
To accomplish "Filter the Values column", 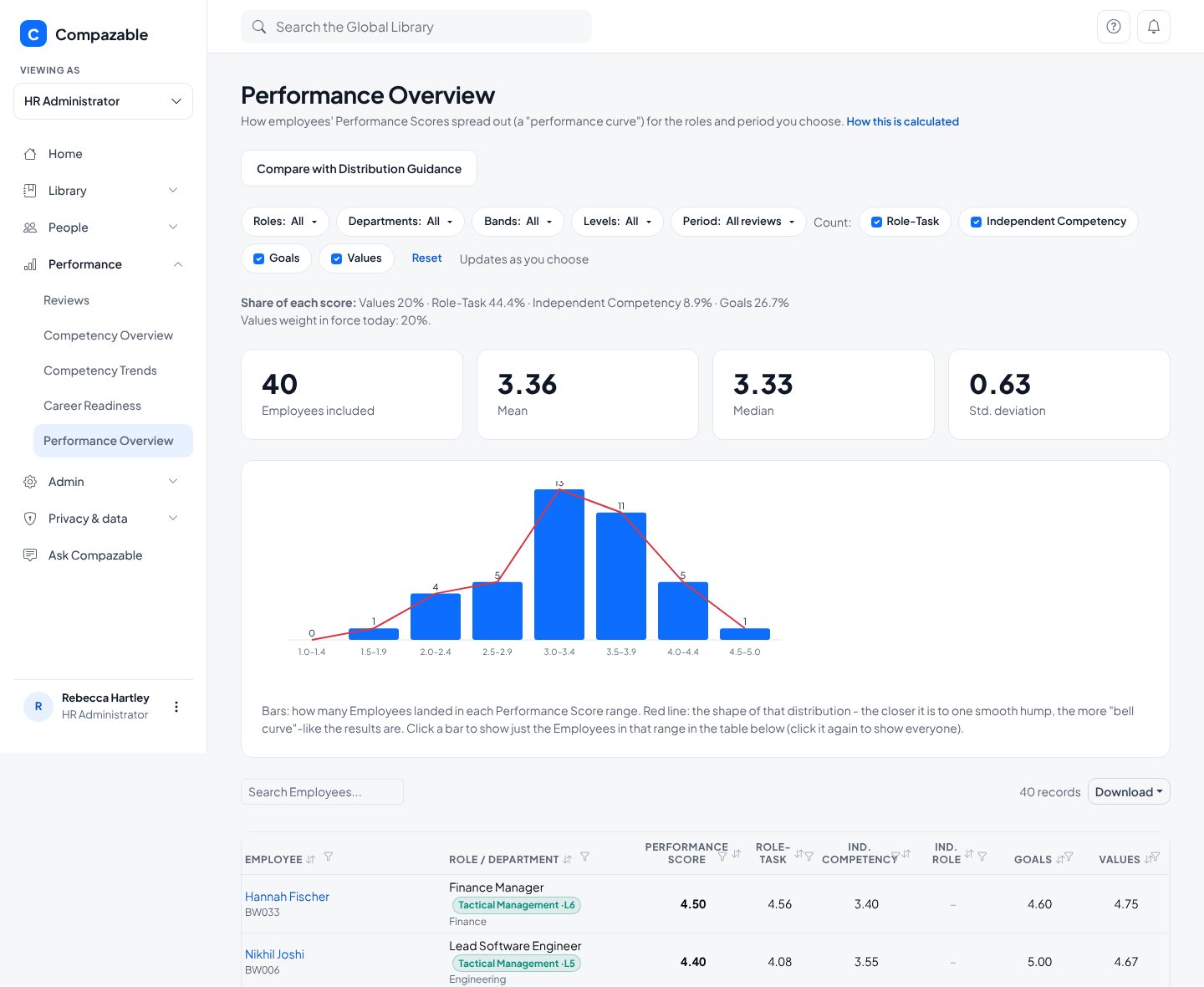I will 1156,856.
